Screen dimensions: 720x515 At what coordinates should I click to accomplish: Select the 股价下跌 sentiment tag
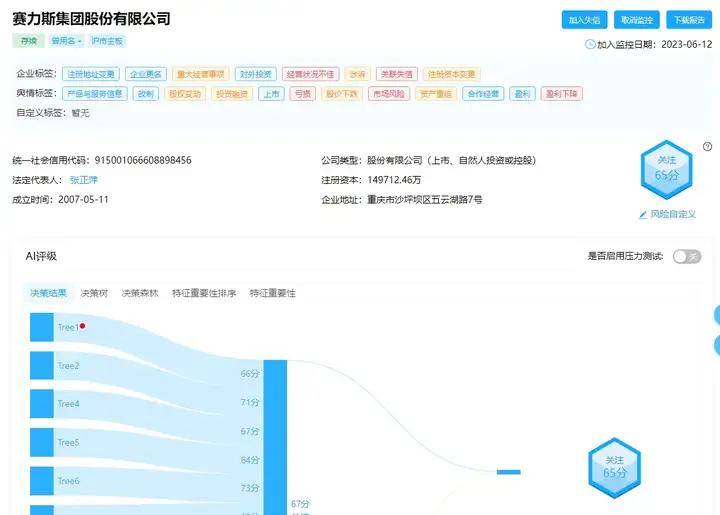tap(342, 94)
